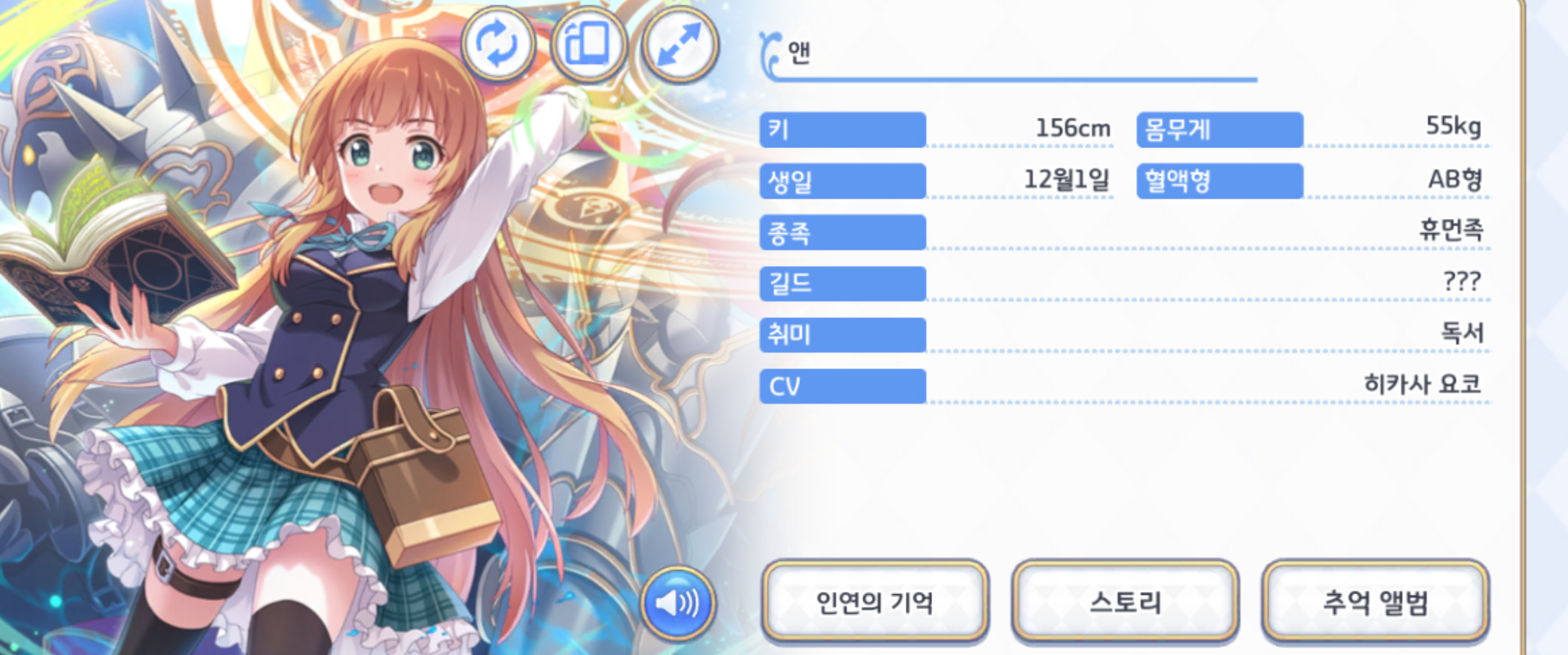The image size is (1568, 655).
Task: Open the 스토리 button
Action: click(1125, 602)
